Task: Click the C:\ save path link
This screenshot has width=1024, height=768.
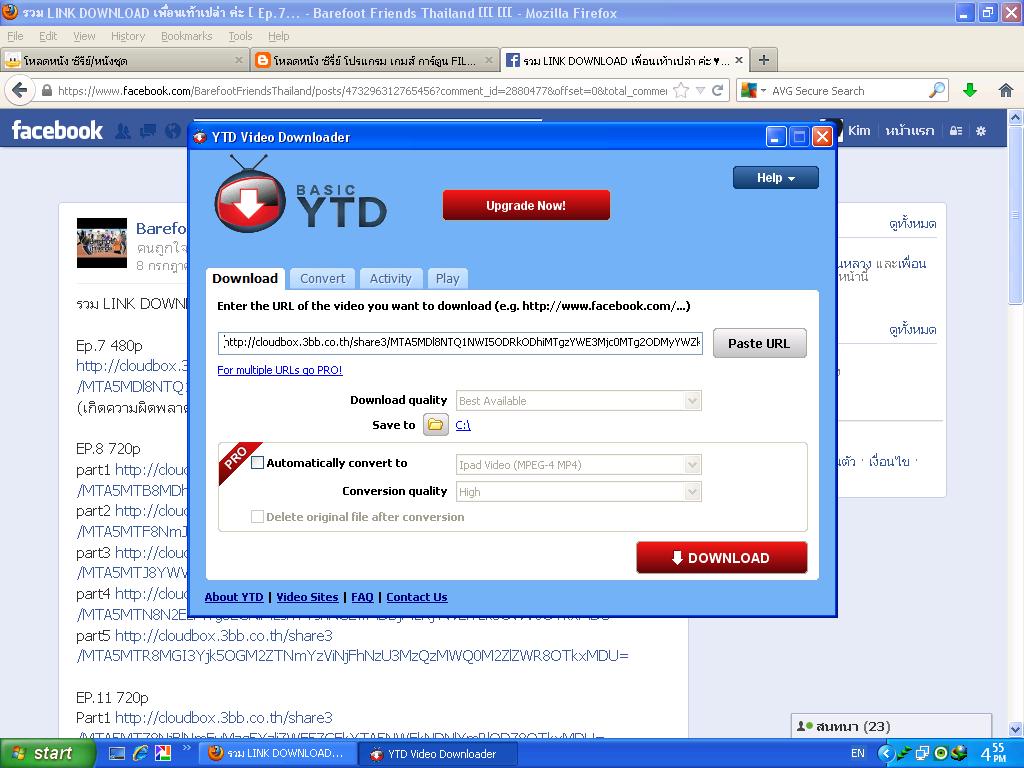Action: [463, 425]
